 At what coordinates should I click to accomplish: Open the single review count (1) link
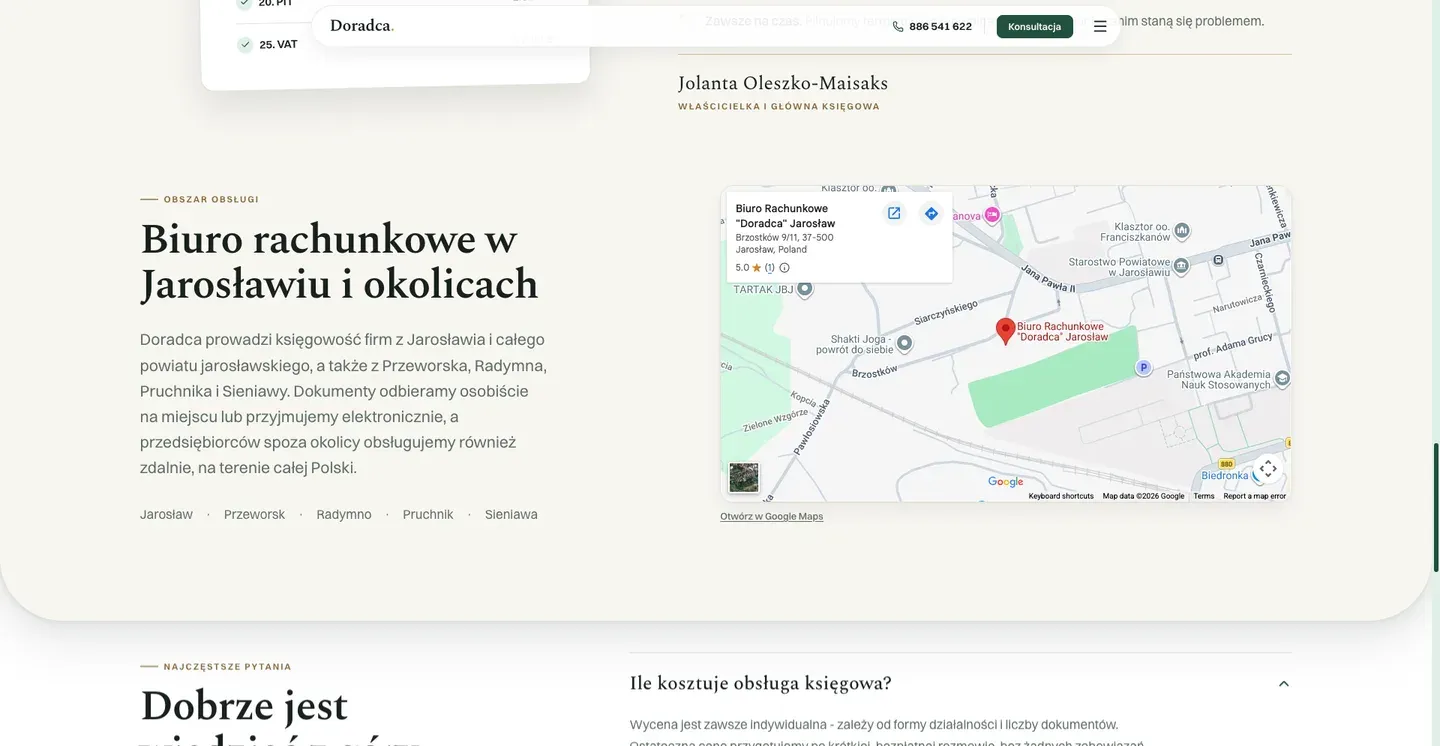tap(770, 268)
